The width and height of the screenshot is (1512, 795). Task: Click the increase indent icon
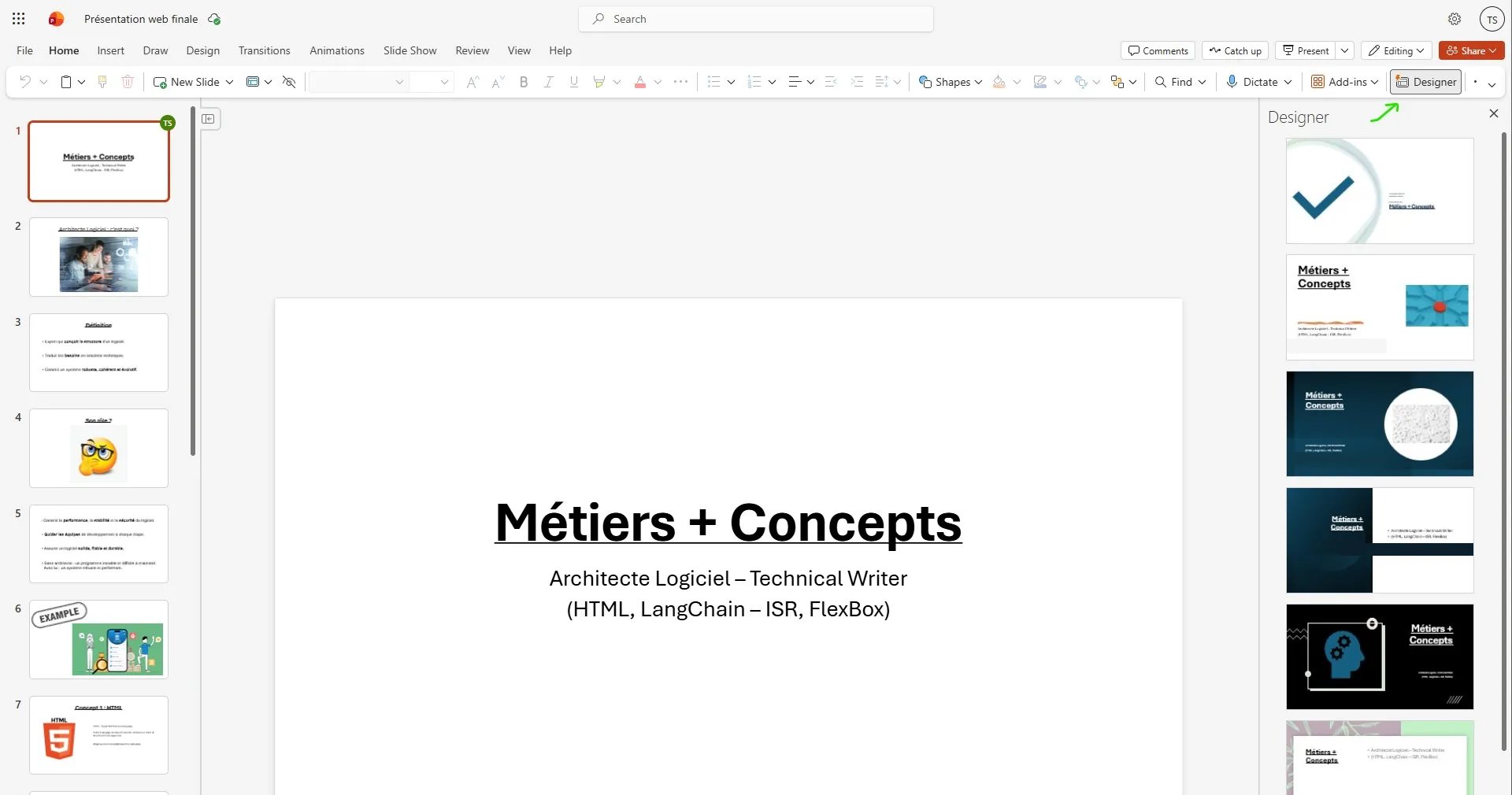point(858,82)
